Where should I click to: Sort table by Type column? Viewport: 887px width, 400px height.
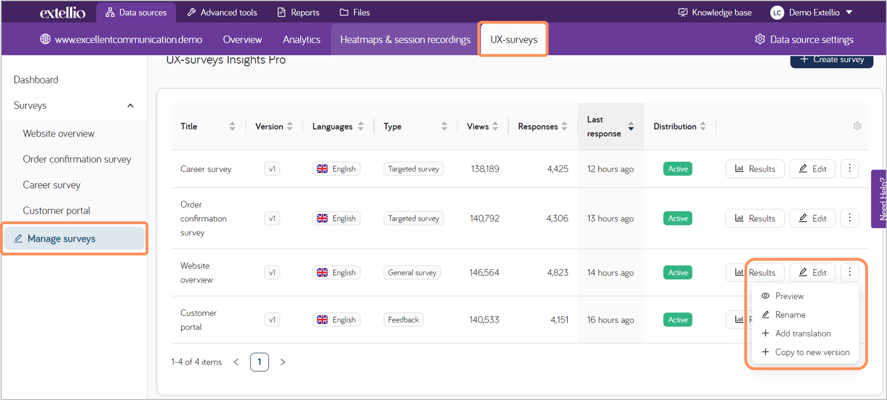444,127
